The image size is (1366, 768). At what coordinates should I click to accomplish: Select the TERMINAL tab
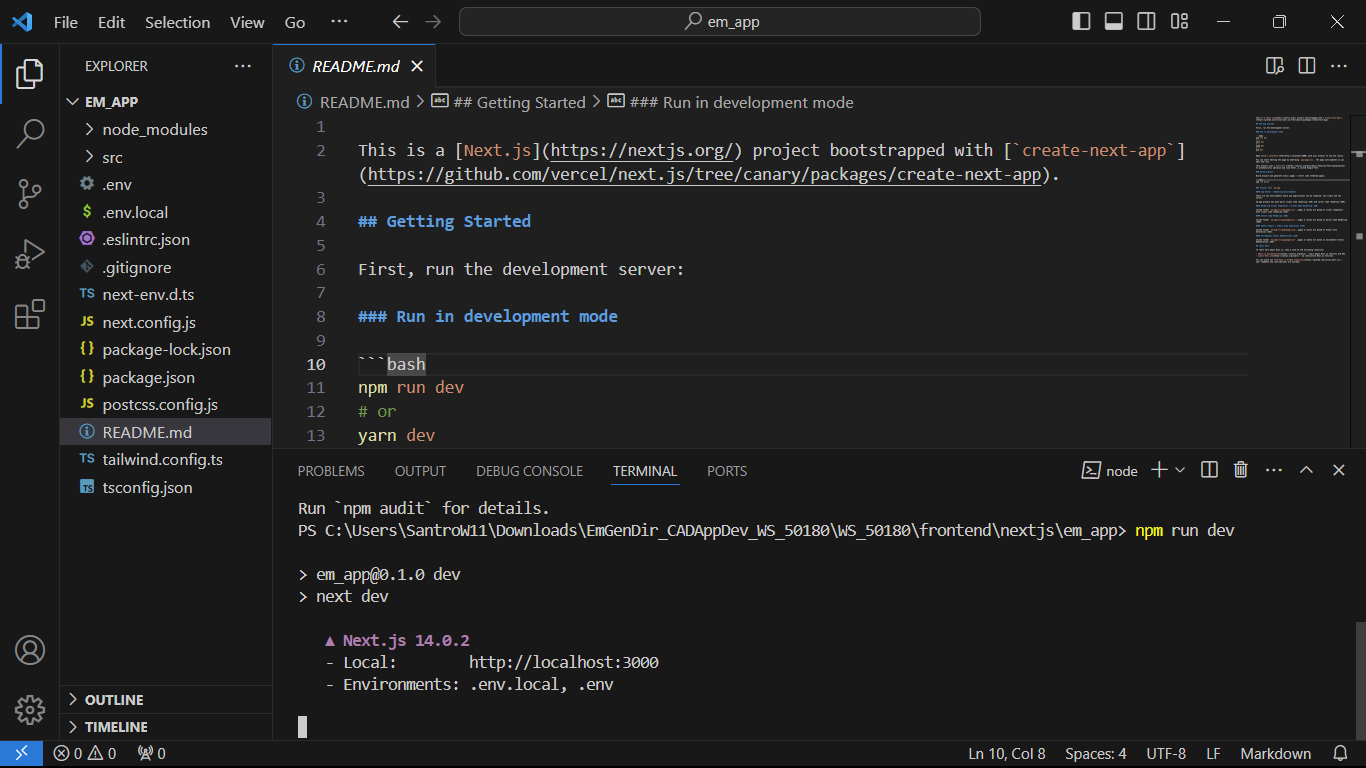pos(645,471)
